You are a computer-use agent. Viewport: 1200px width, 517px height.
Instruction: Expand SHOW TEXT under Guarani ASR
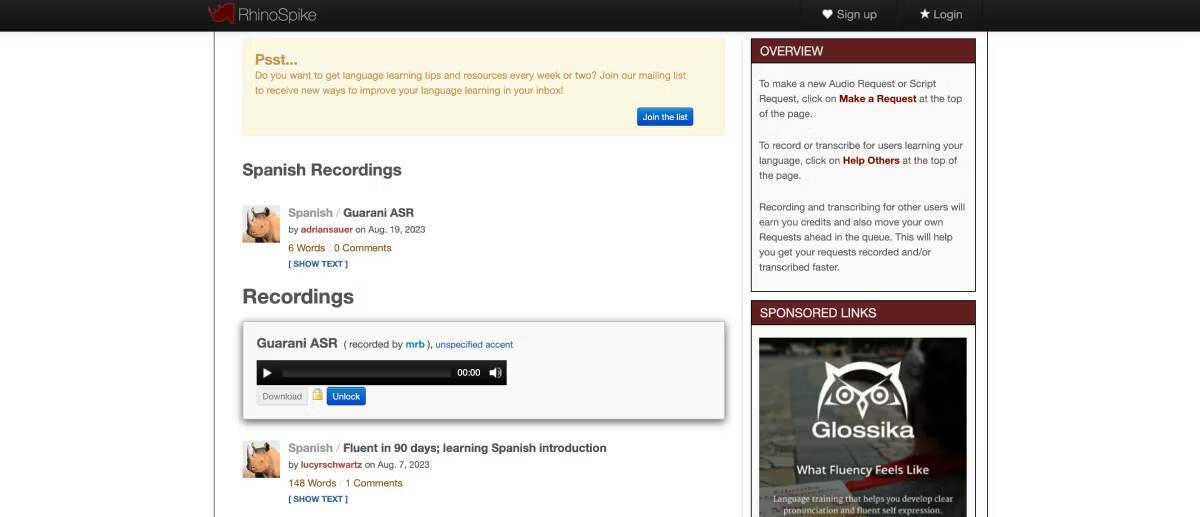point(318,264)
